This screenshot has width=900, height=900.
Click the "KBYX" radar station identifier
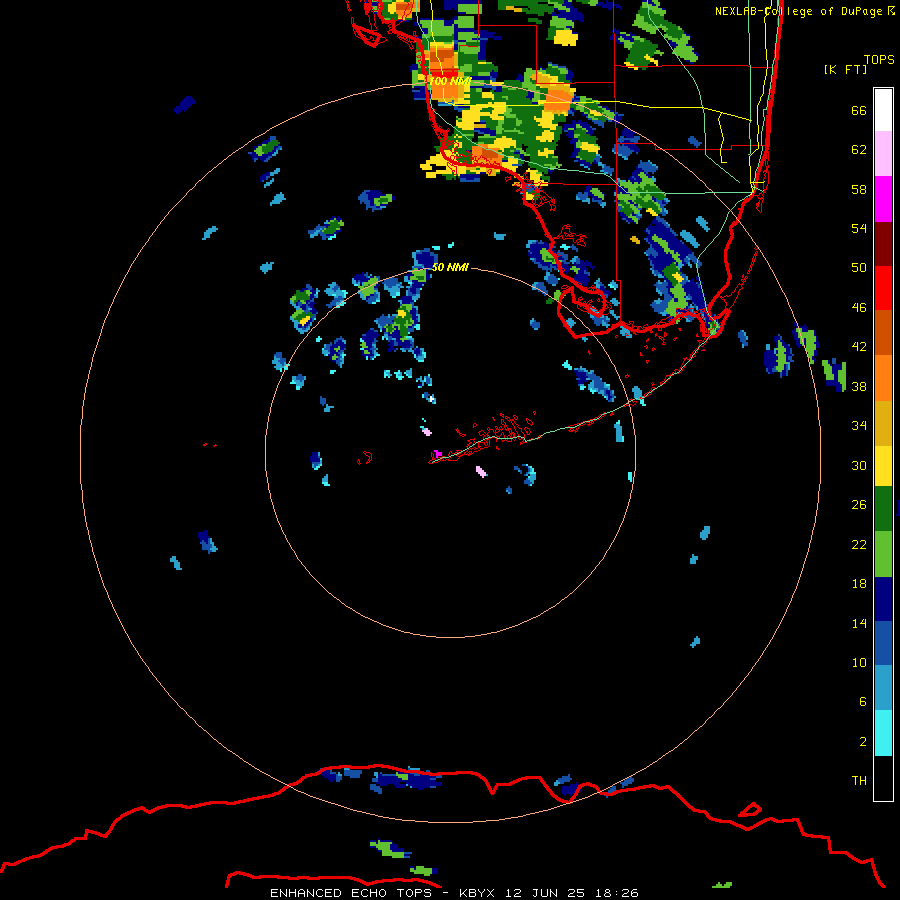476,893
